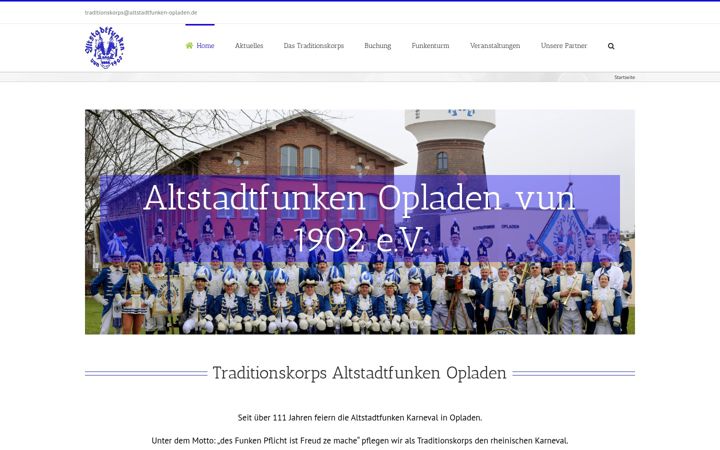Open the Funkenturm menu
The image size is (720, 450).
click(430, 45)
